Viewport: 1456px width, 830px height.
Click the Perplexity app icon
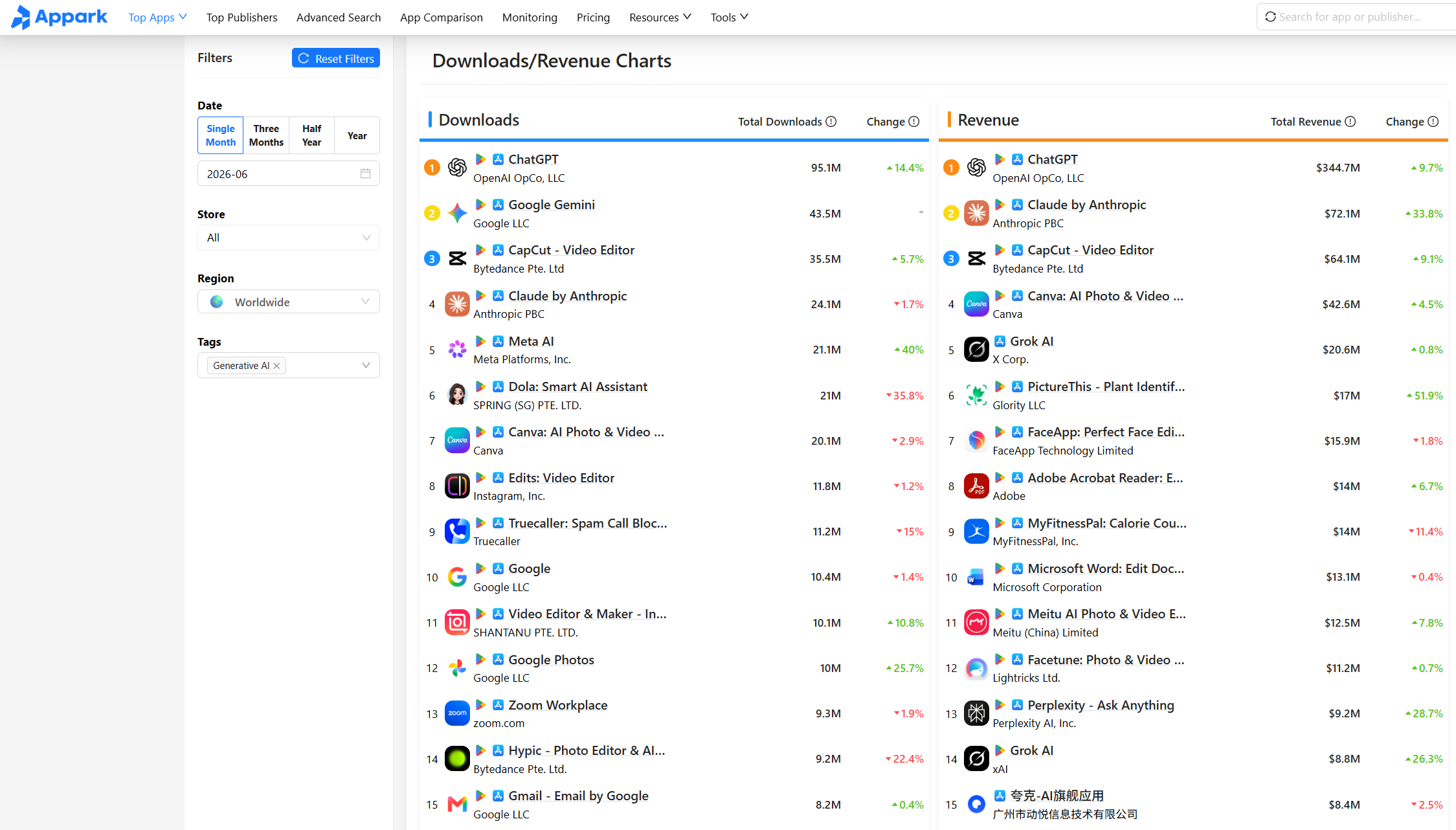976,713
